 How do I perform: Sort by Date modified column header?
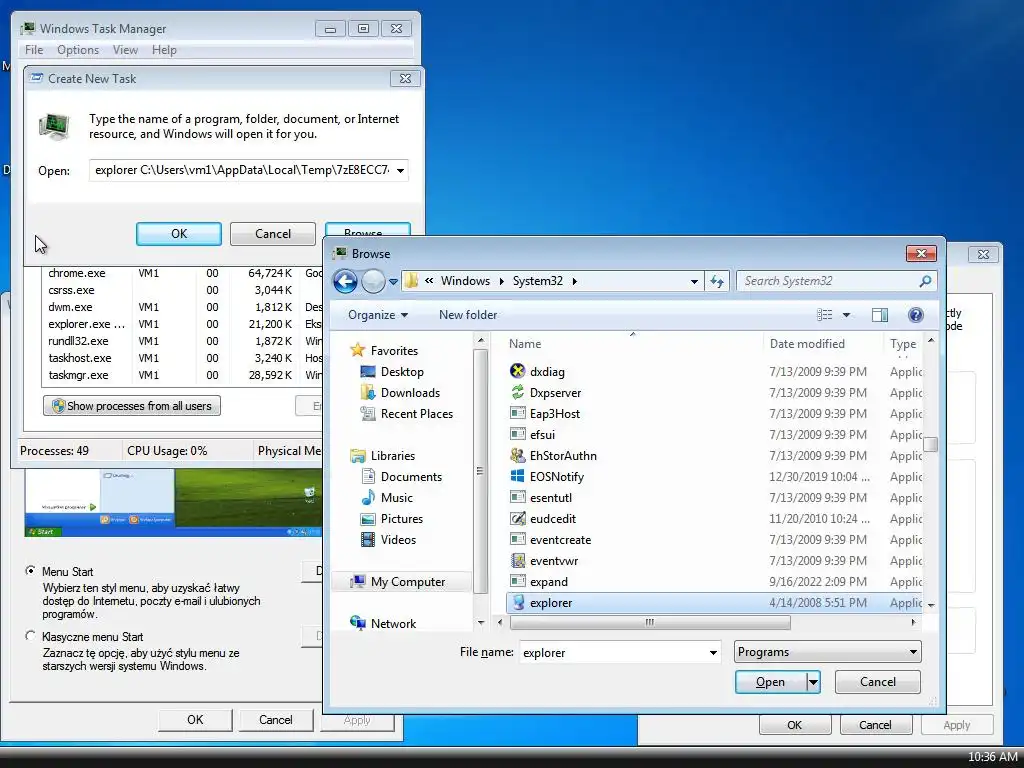click(x=807, y=344)
